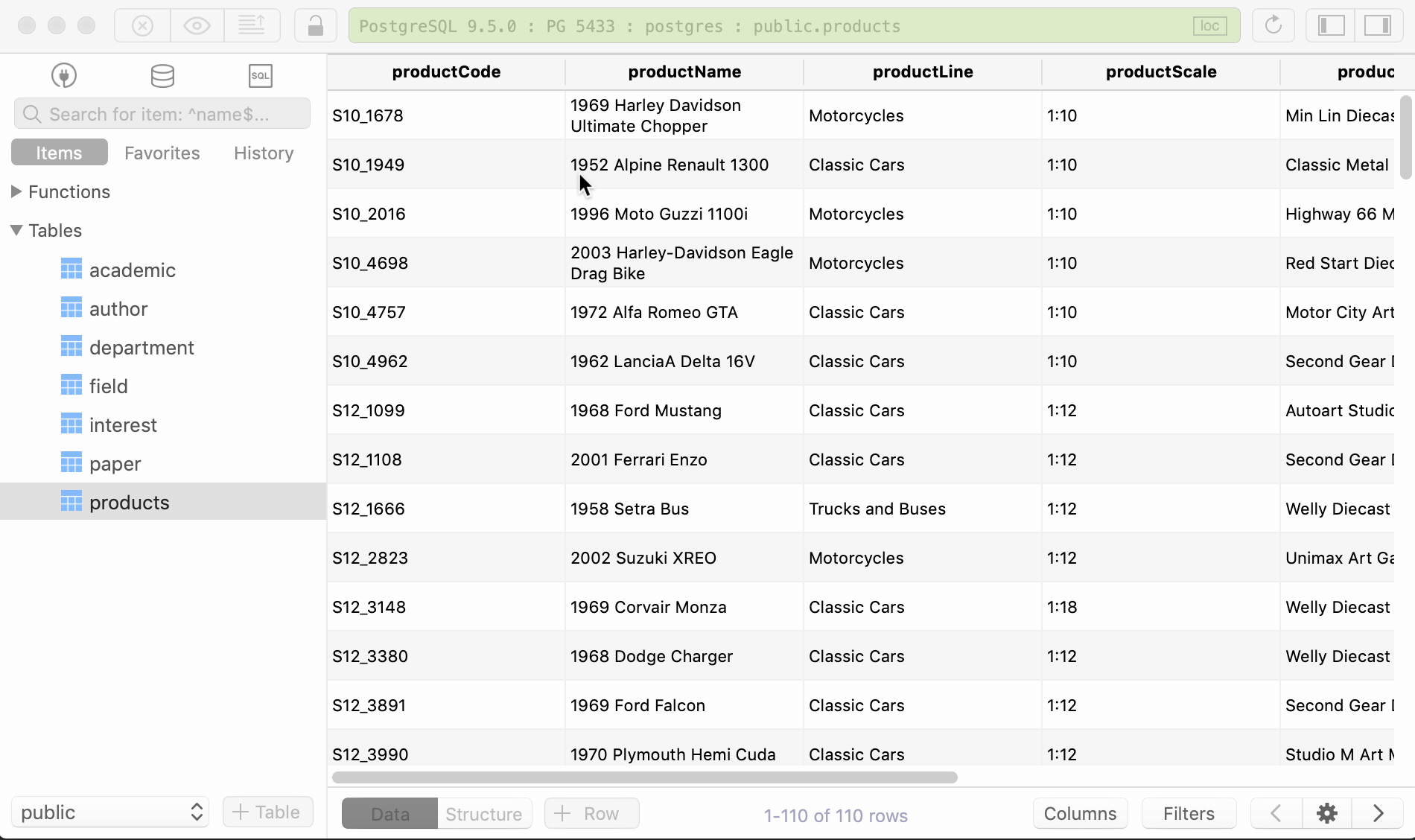This screenshot has height=840, width=1415.
Task: Open the public schema dropdown
Action: (110, 812)
